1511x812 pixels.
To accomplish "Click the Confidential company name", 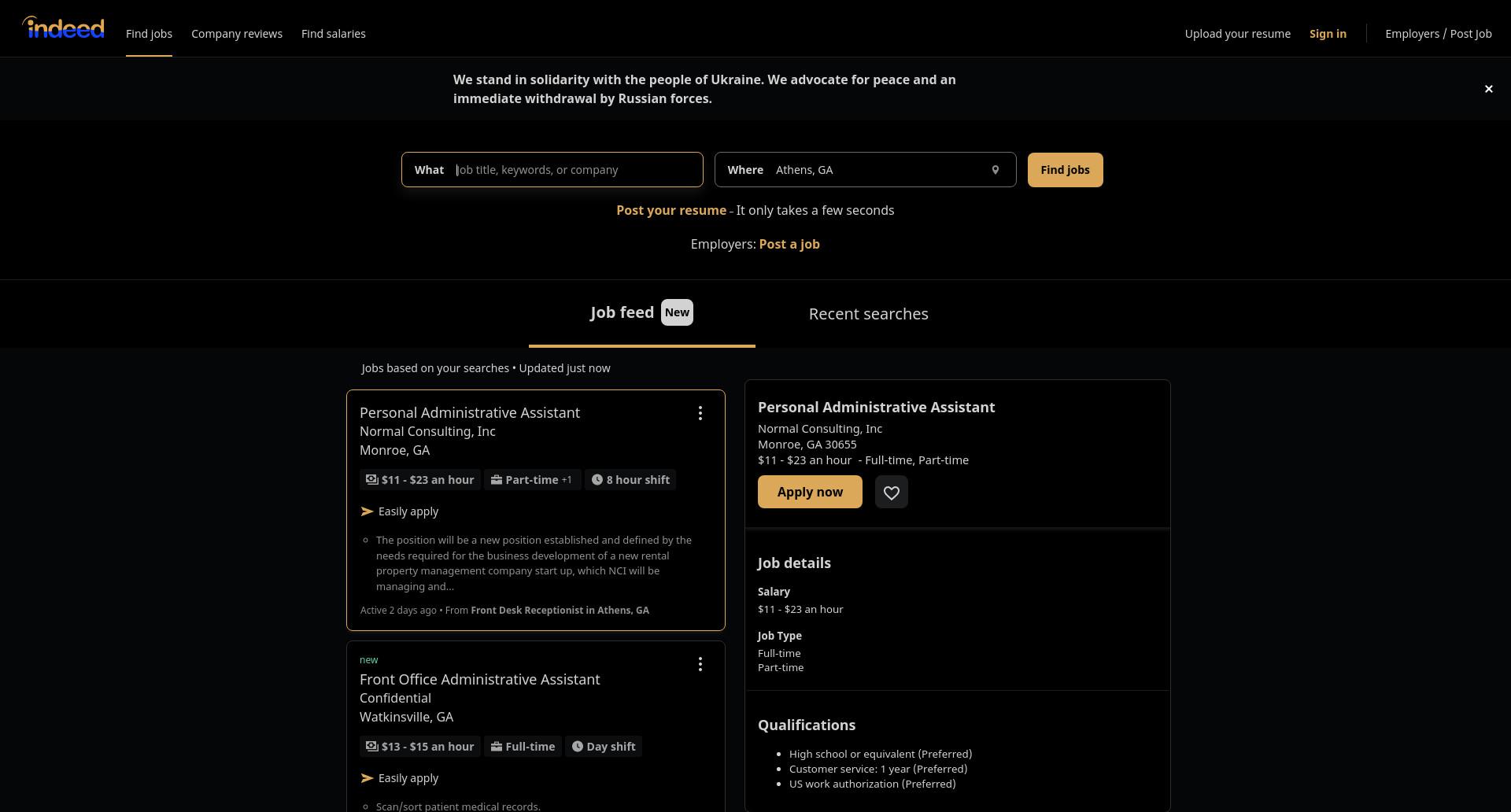I will (x=395, y=699).
